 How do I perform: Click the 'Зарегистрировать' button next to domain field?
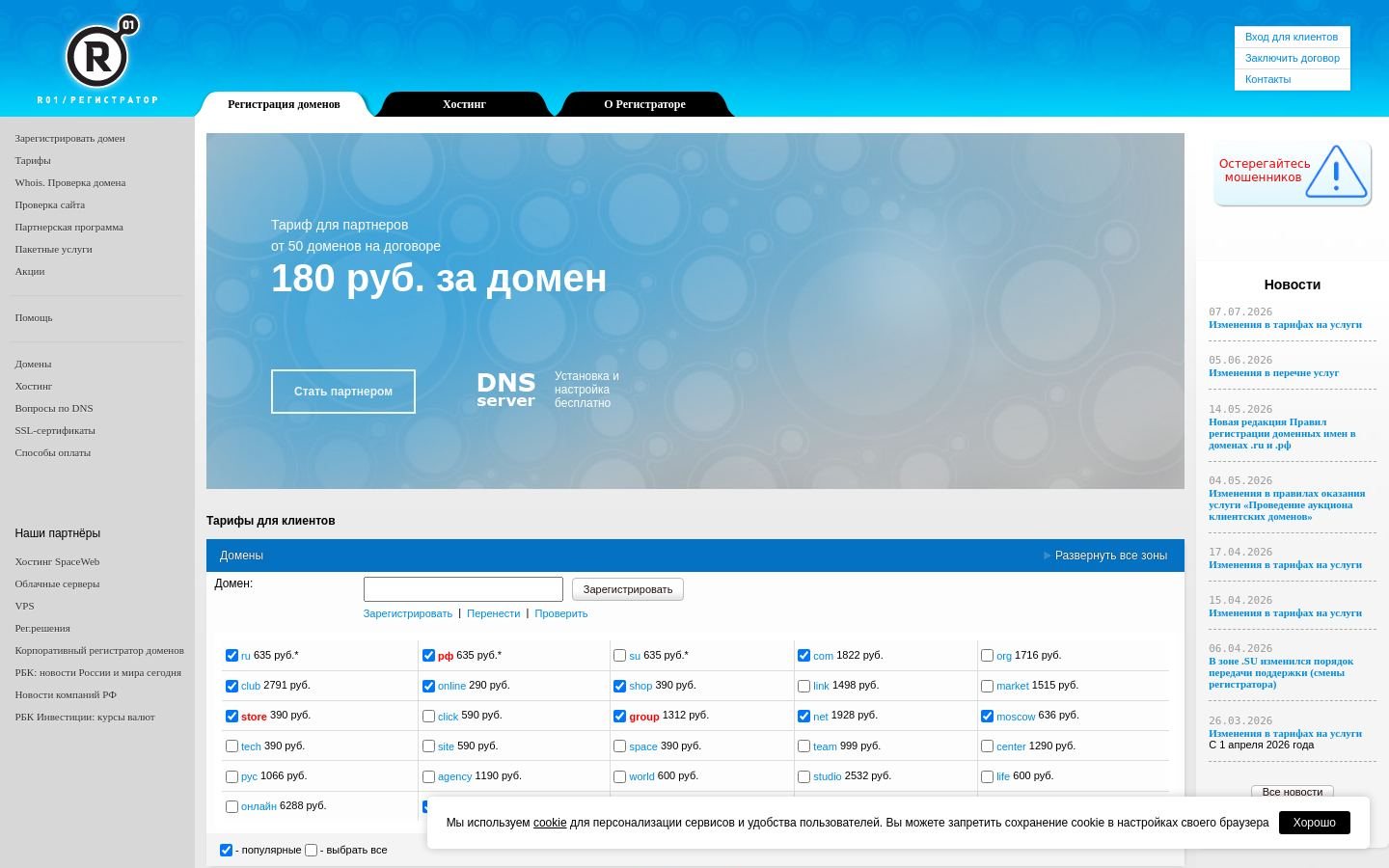[628, 589]
